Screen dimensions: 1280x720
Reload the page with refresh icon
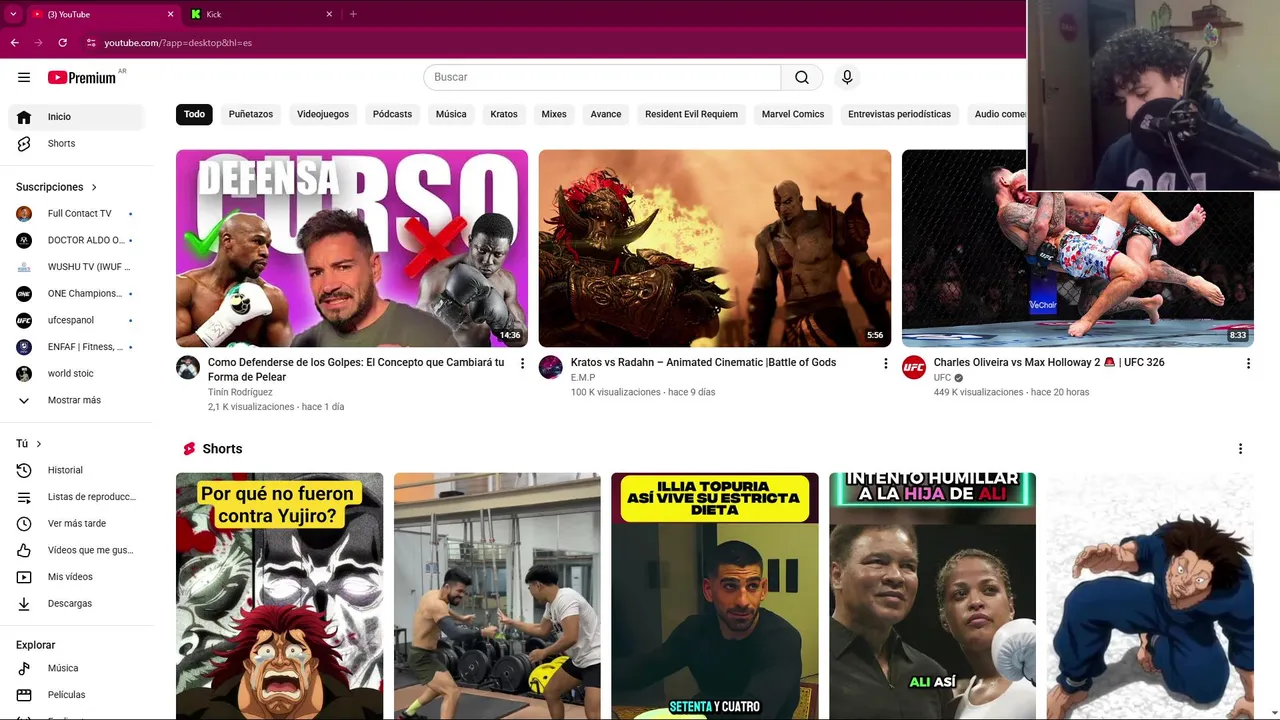pyautogui.click(x=62, y=43)
